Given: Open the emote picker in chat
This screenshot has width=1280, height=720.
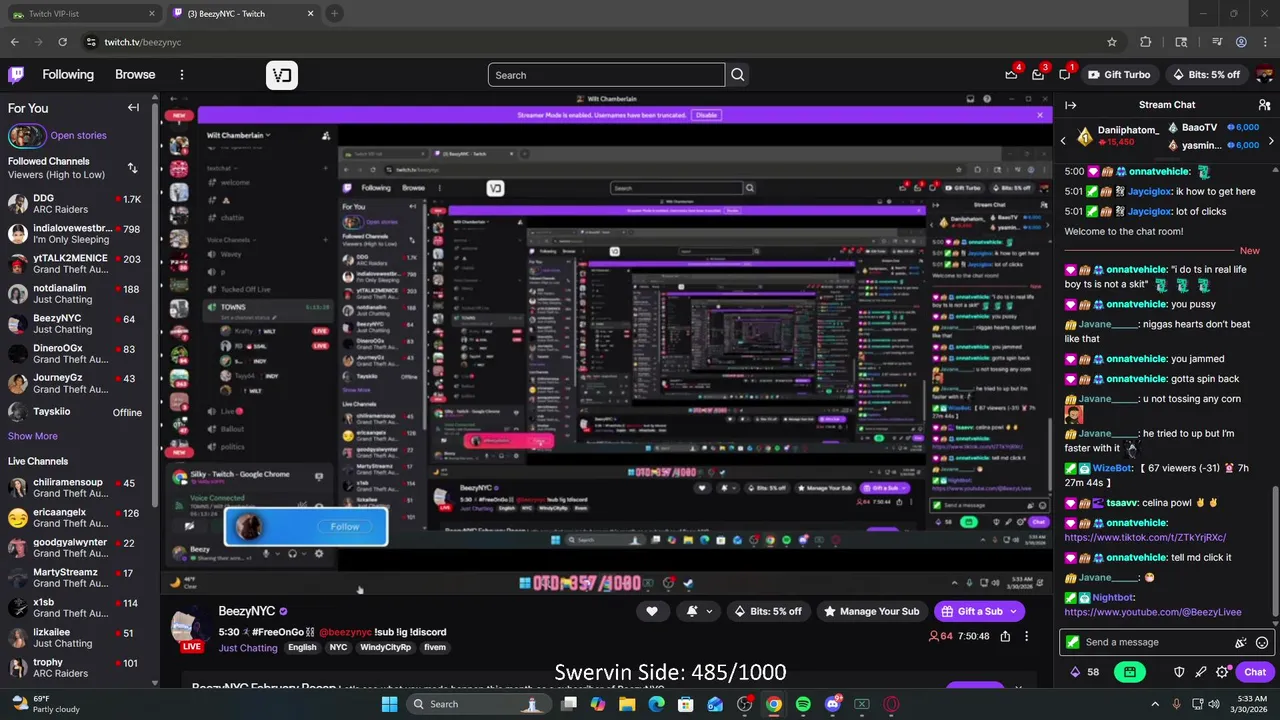Looking at the screenshot, I should click(x=1262, y=643).
